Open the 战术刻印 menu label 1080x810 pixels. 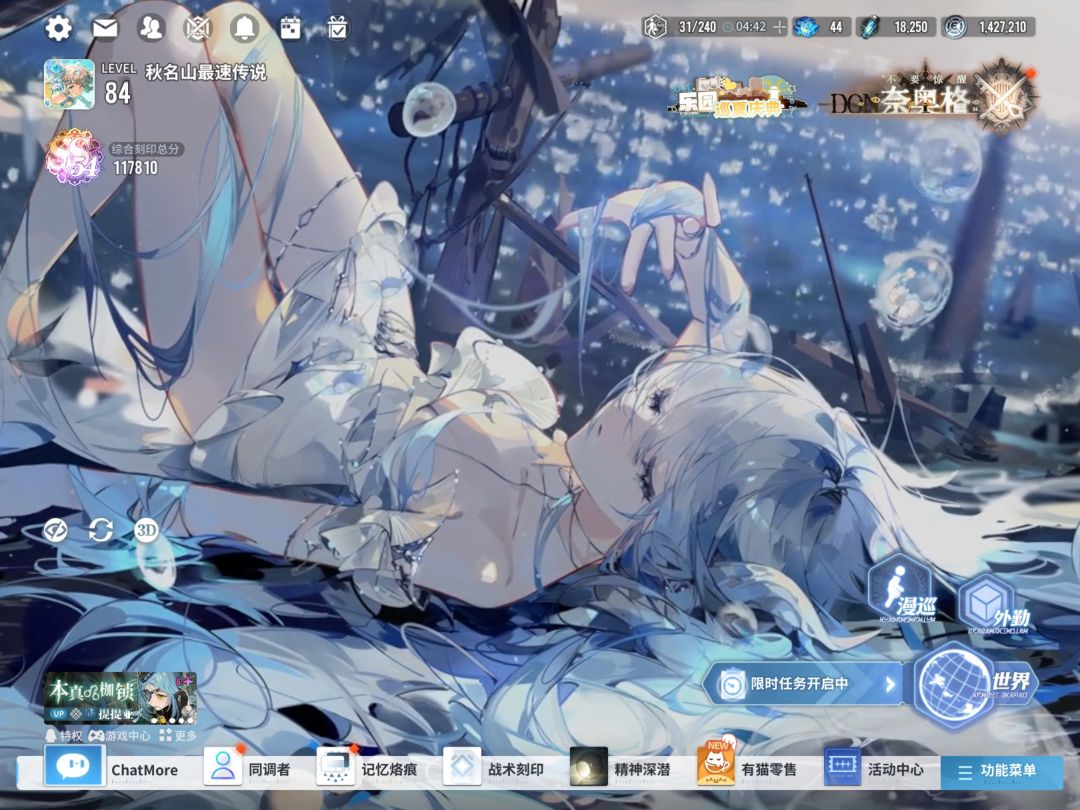coord(516,769)
